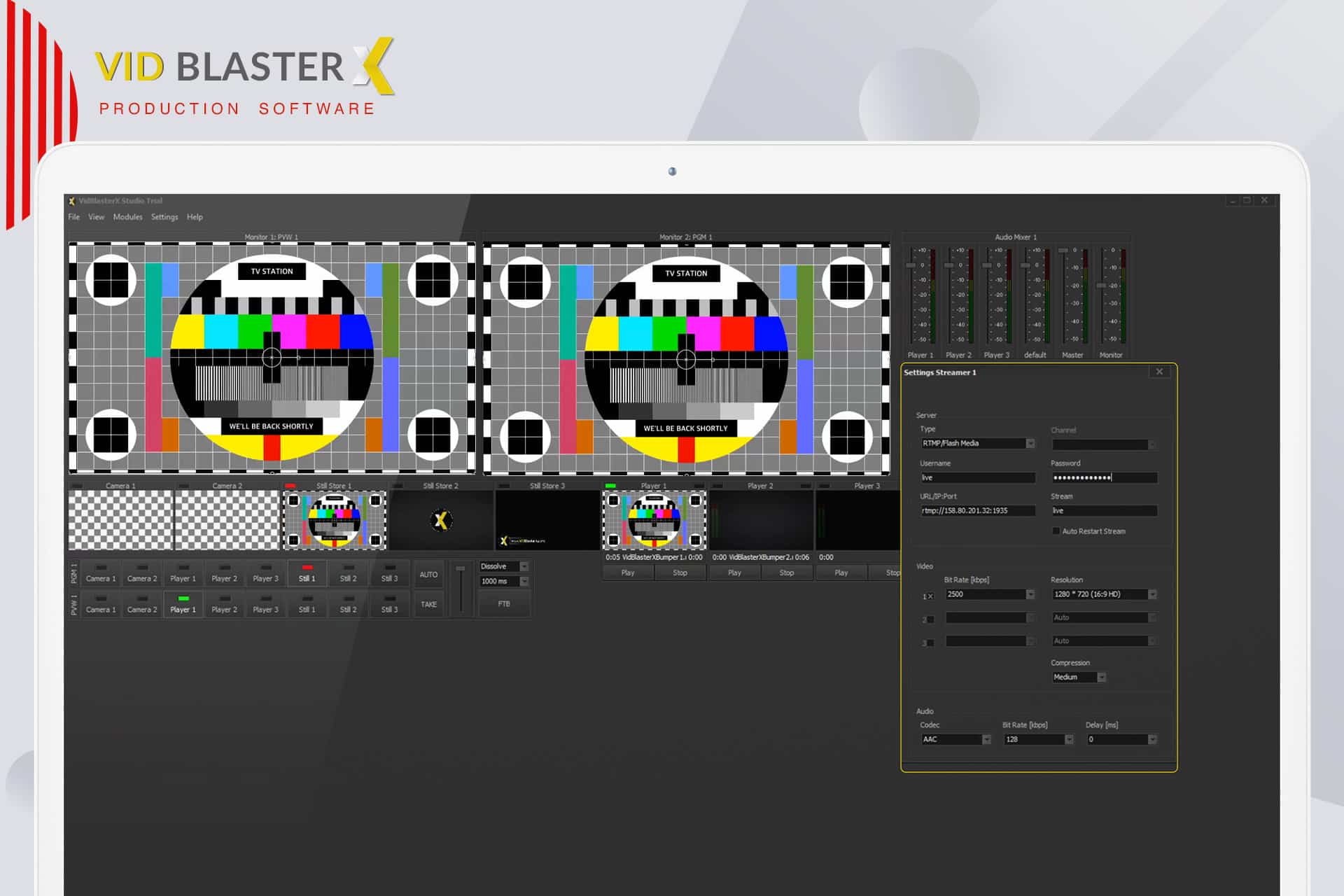1344x896 pixels.
Task: Switch PVW 1 row to Camera 1
Action: pyautogui.click(x=101, y=604)
